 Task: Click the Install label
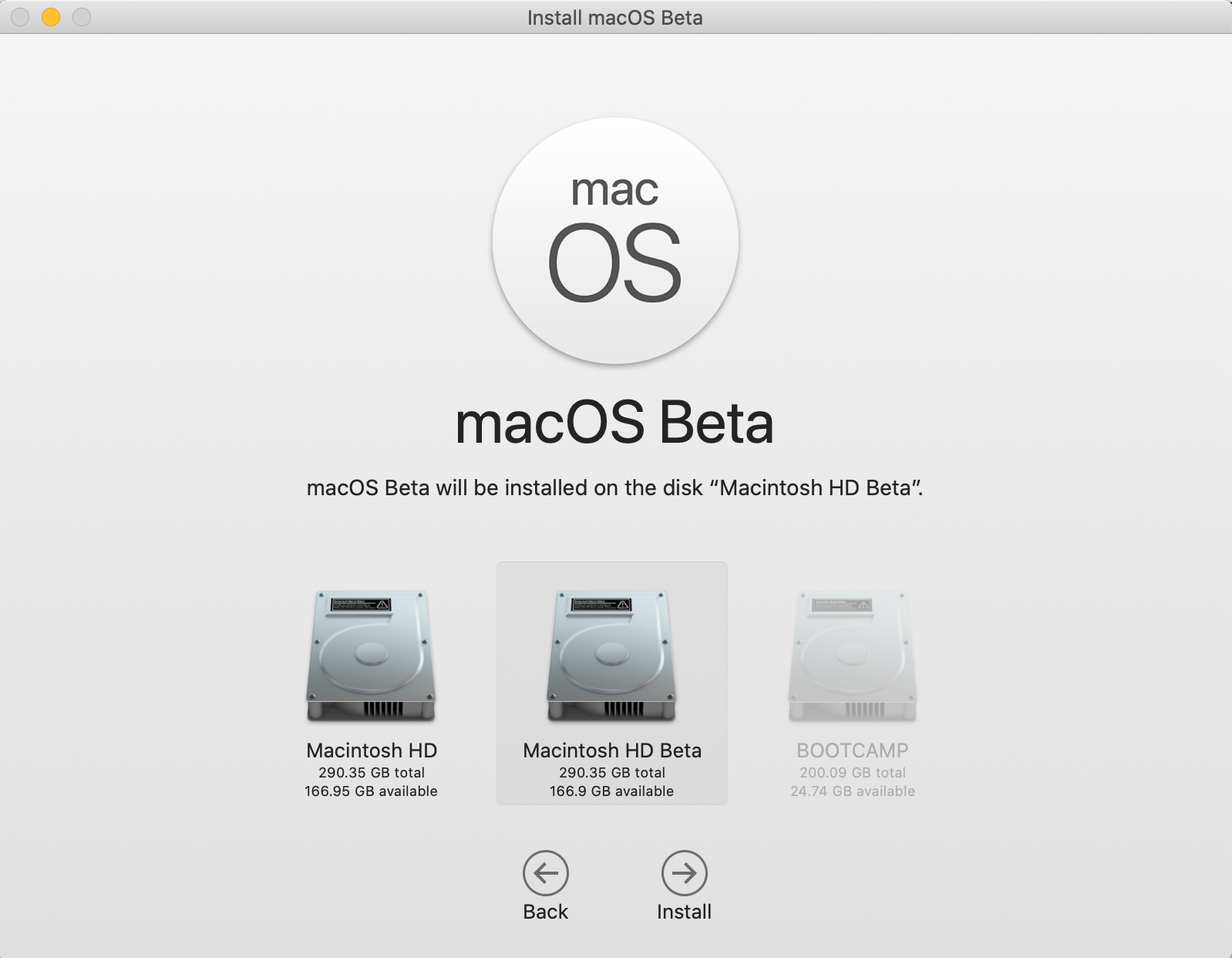pyautogui.click(x=685, y=912)
